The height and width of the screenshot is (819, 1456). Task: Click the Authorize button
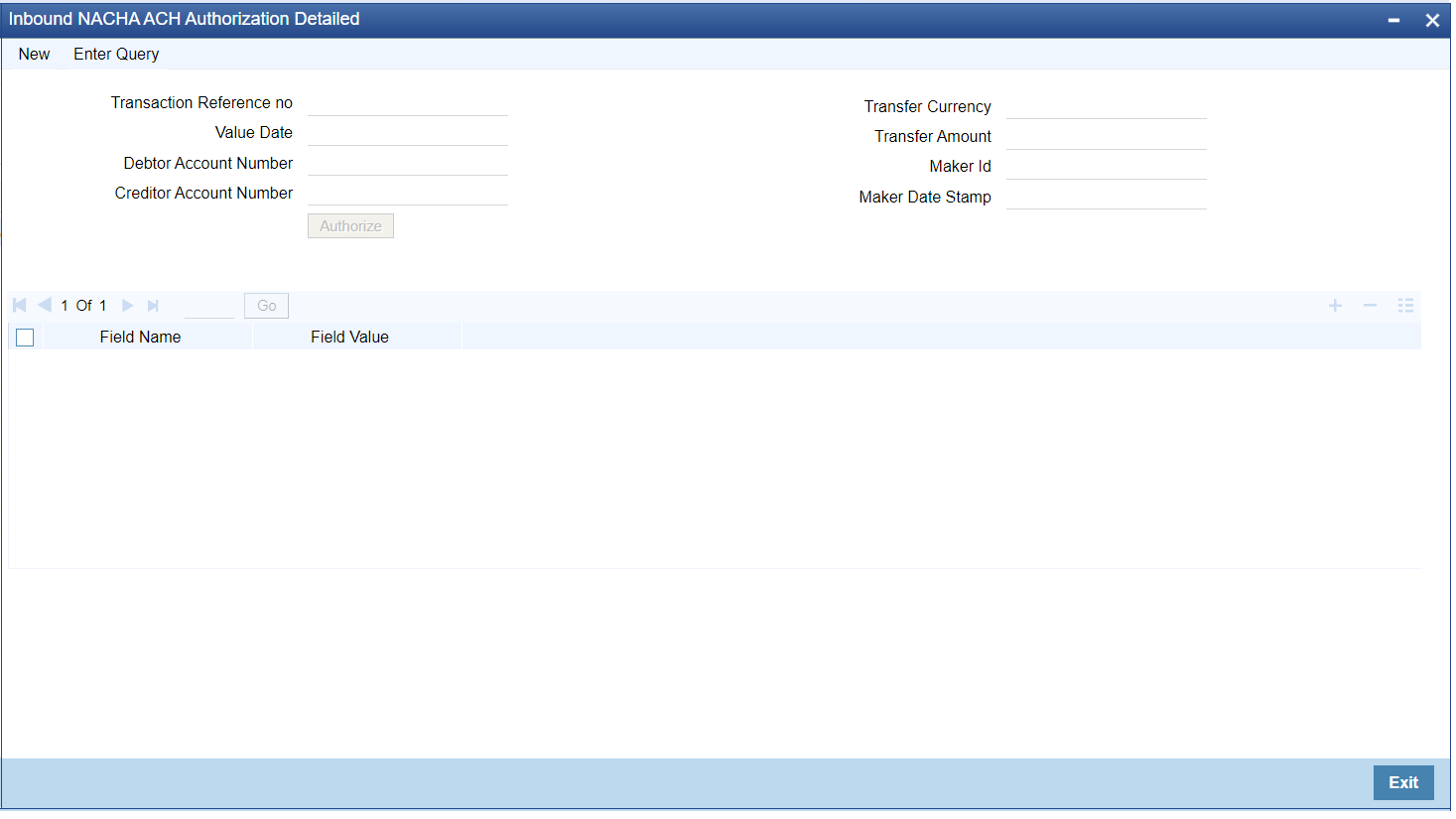click(x=350, y=226)
